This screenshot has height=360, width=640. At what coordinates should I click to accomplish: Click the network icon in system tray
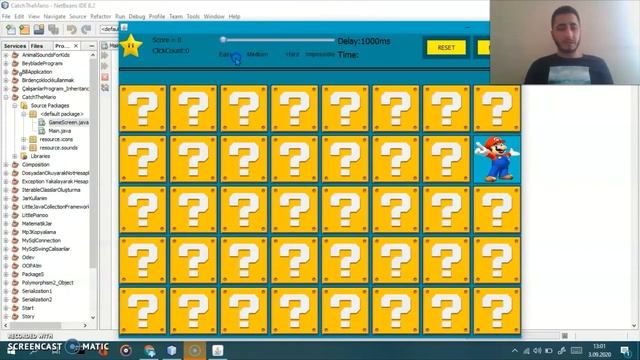coord(527,351)
